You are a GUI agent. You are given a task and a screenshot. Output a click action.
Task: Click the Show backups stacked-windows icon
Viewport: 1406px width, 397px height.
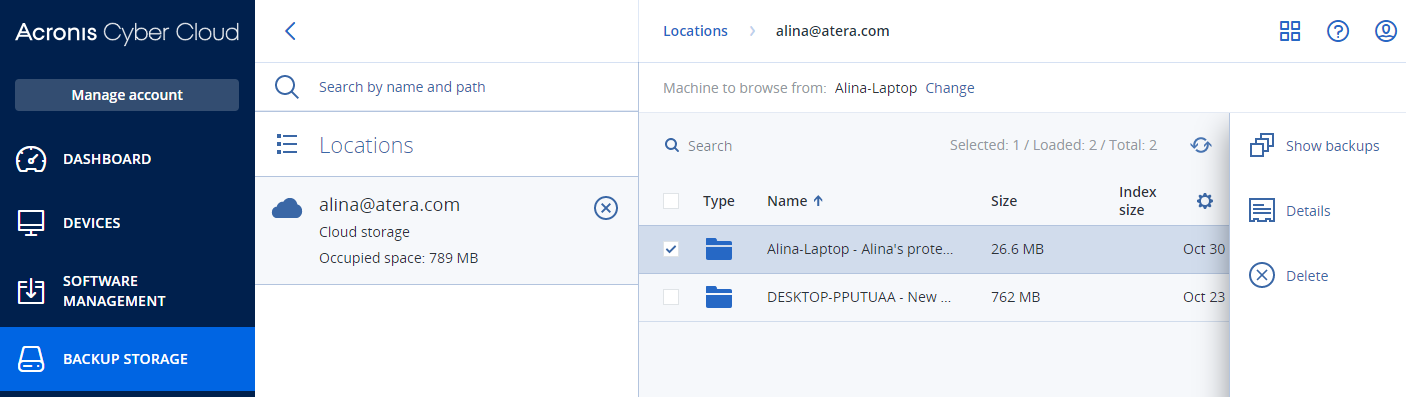pyautogui.click(x=1262, y=146)
